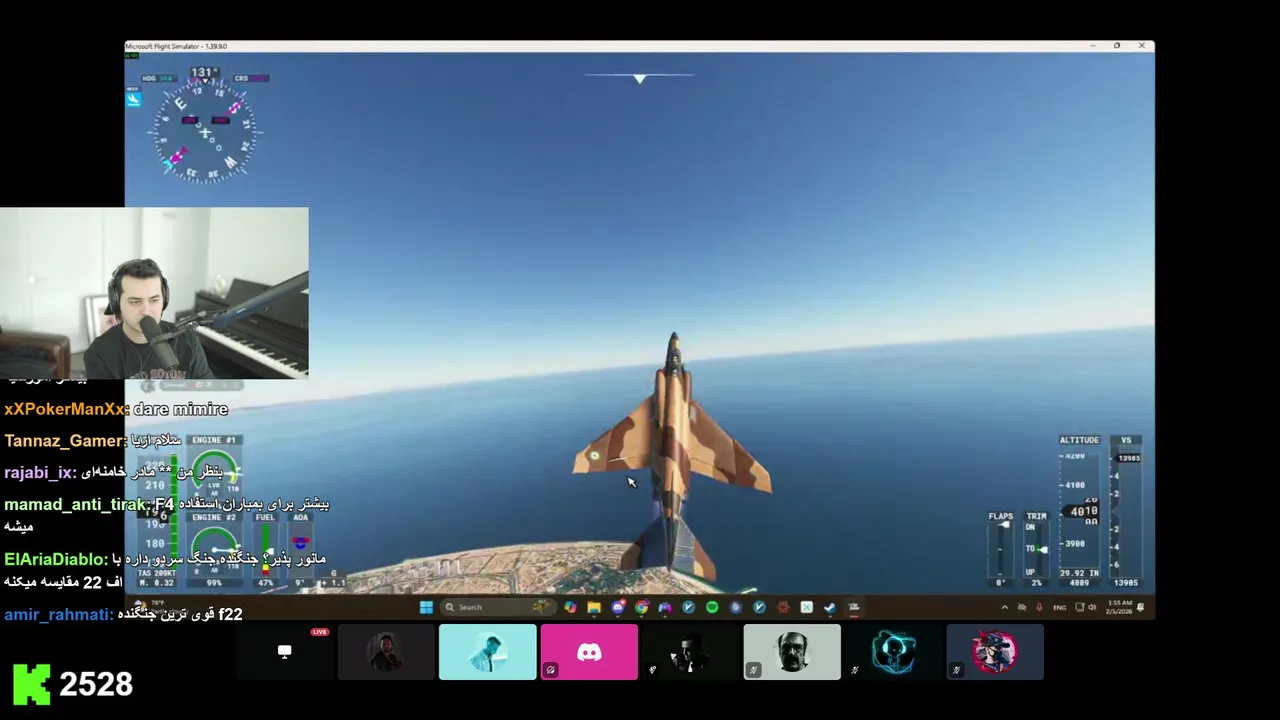Click the white camera direction marker at top
Screen dimensions: 1280x720
click(x=640, y=78)
